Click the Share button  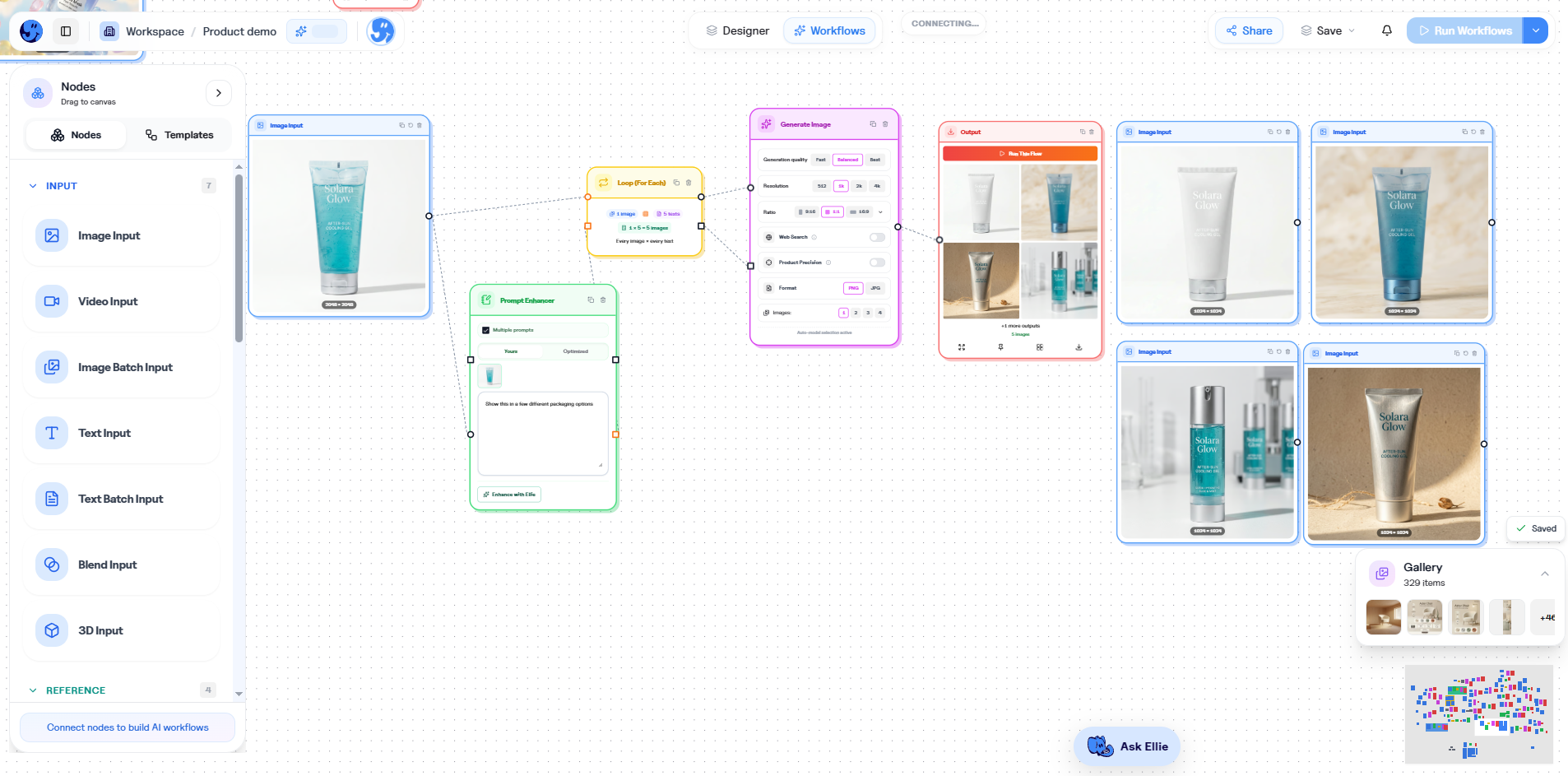point(1249,30)
